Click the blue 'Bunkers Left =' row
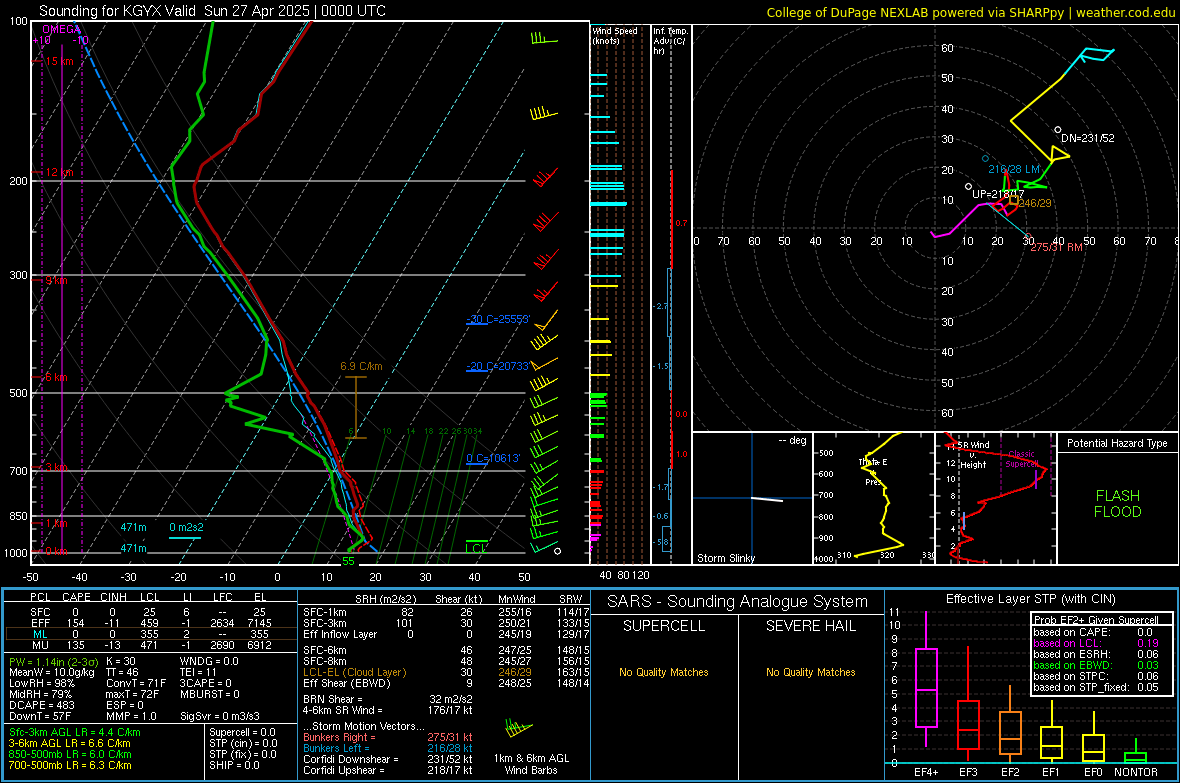Viewport: 1180px width, 783px height. coord(388,748)
